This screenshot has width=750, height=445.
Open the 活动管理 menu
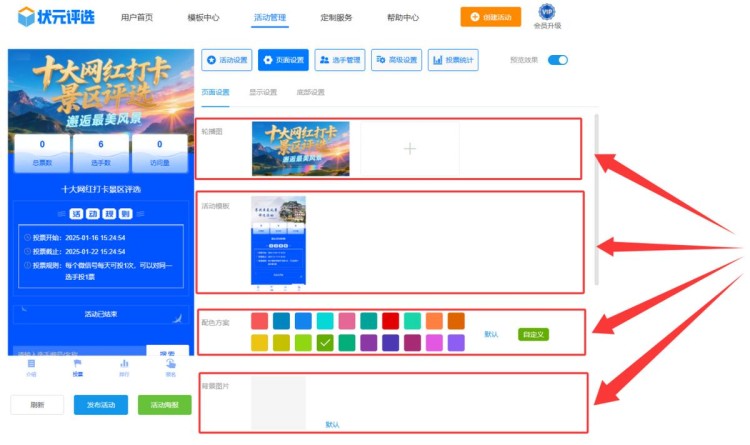click(x=270, y=18)
